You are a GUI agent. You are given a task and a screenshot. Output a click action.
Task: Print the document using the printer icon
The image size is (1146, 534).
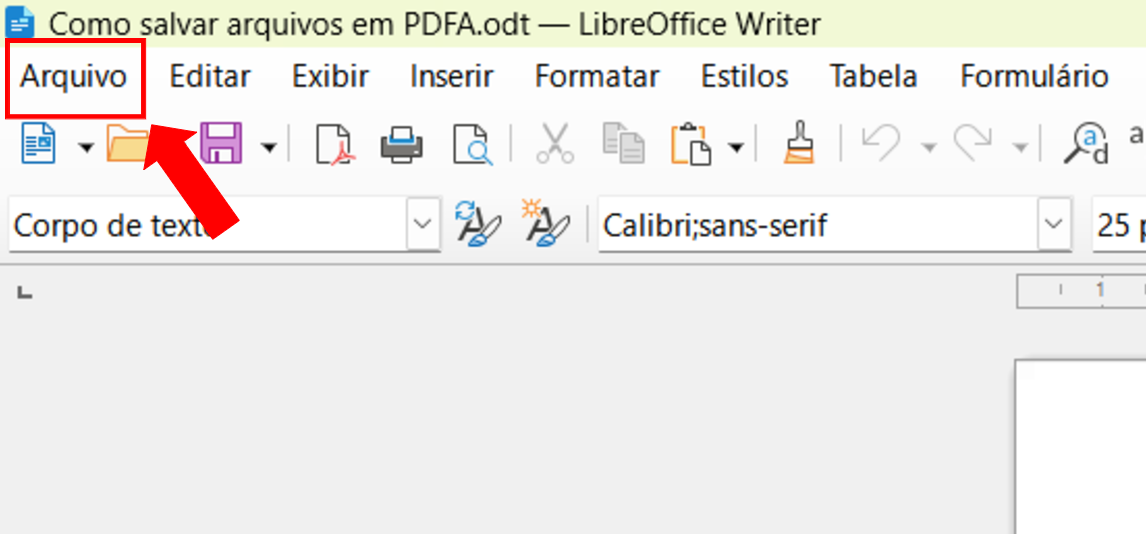coord(402,146)
